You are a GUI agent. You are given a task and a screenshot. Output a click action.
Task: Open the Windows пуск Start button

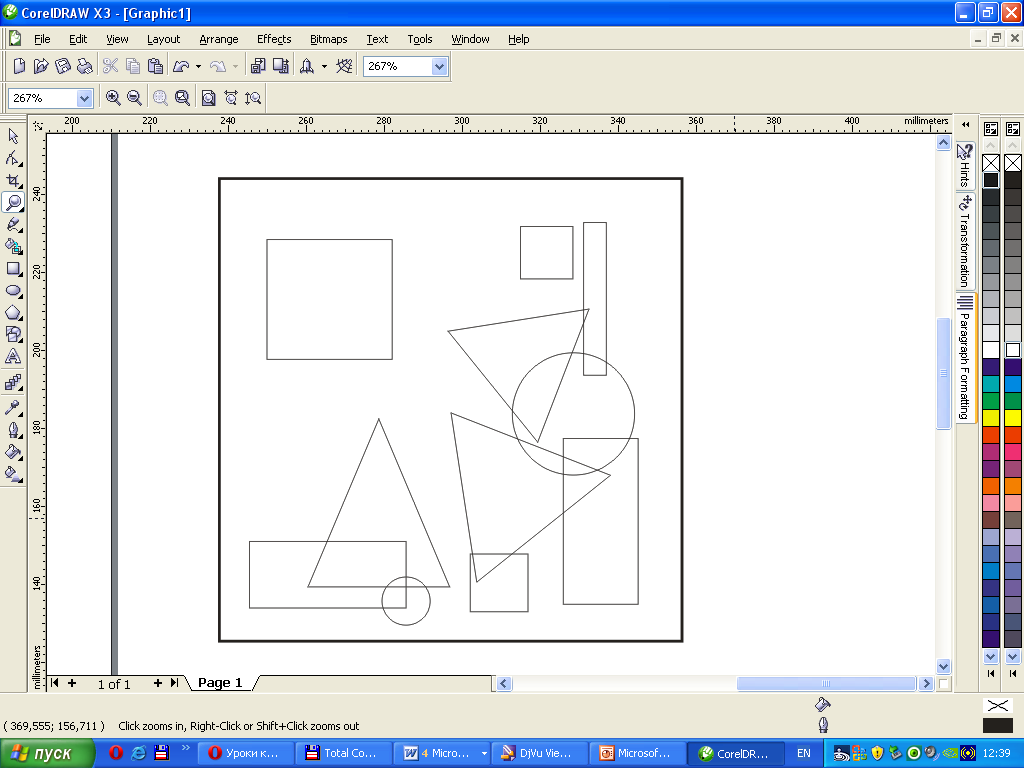coord(47,754)
